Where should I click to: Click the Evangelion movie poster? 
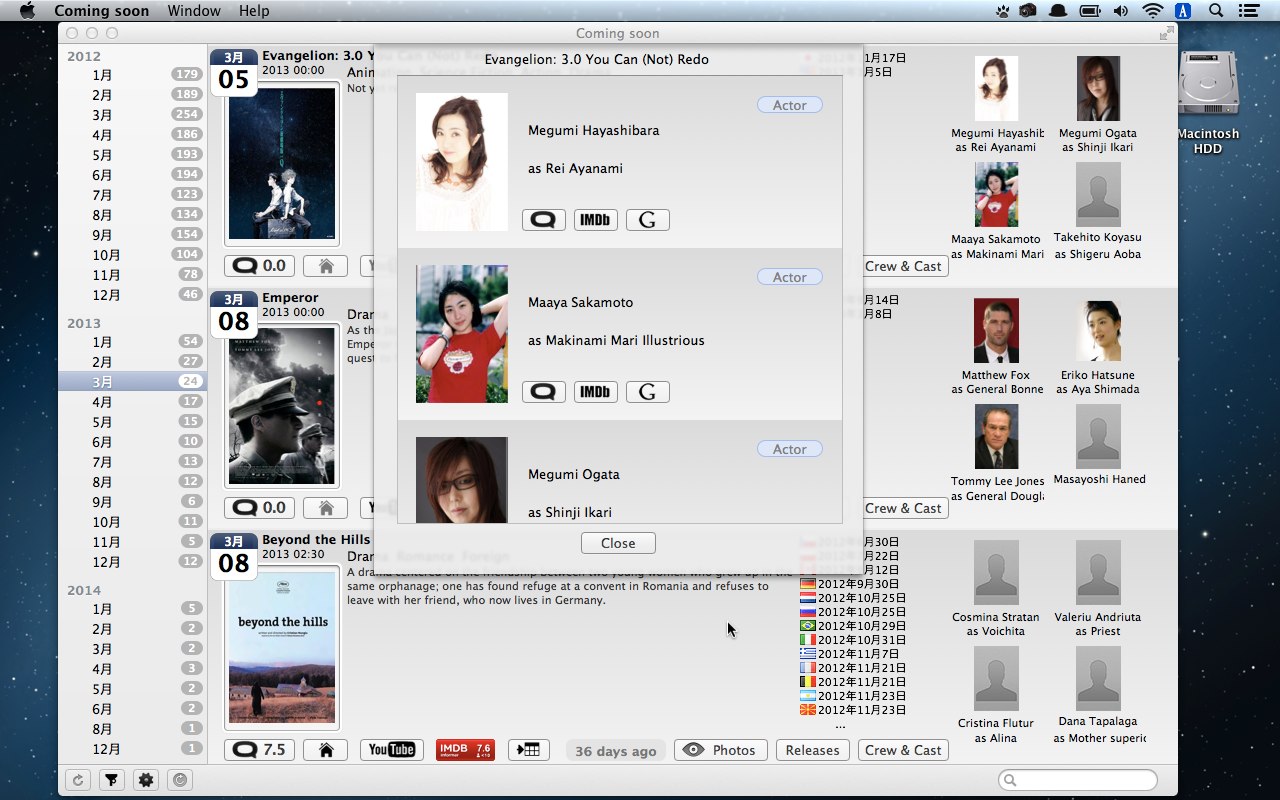point(283,164)
